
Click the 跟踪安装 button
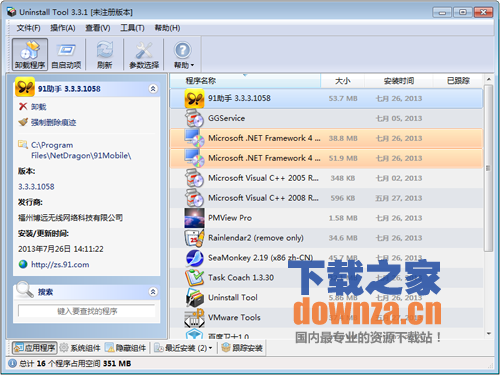click(242, 348)
